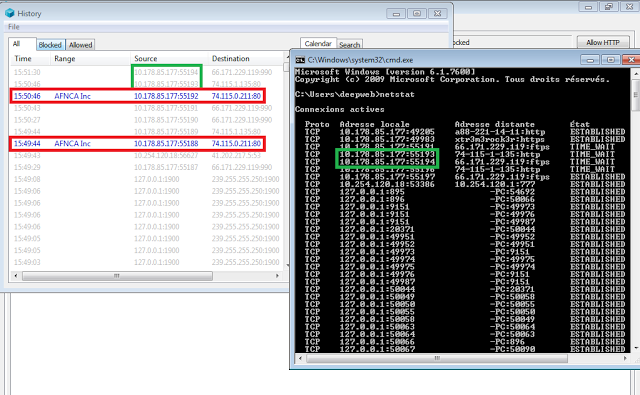Click cmd window vertical scroll up arrow

tap(636, 73)
